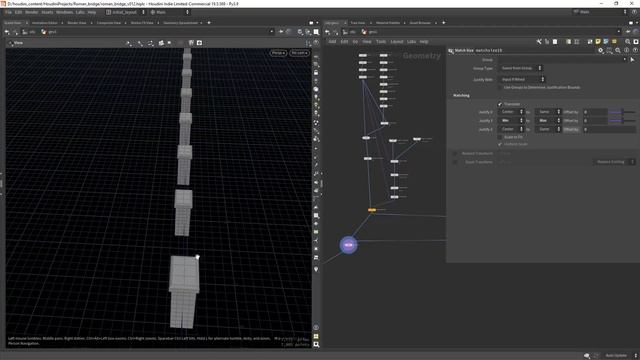Open network editor Tools menu
Viewport: 640px width, 360px height.
click(x=381, y=42)
